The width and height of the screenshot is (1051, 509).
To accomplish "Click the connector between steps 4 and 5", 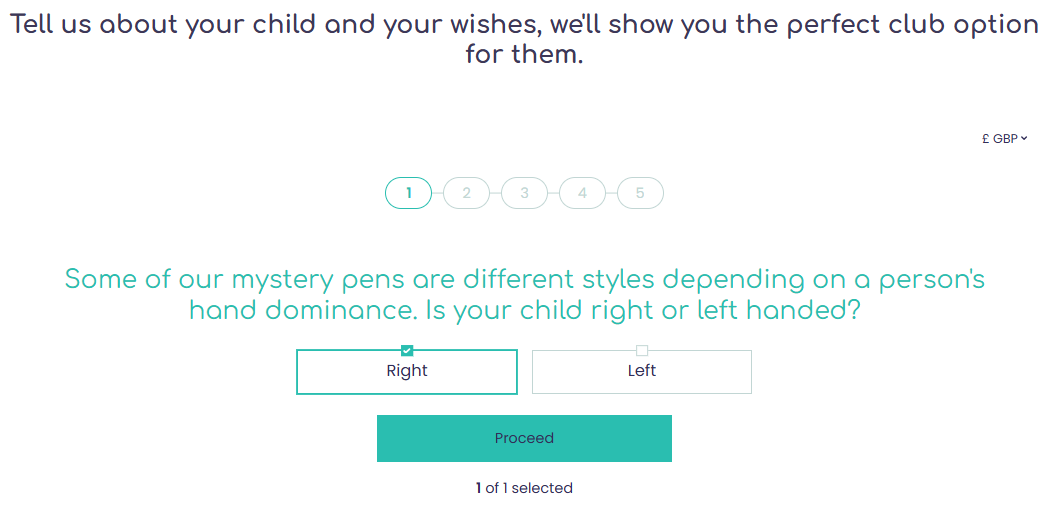I will [x=611, y=193].
